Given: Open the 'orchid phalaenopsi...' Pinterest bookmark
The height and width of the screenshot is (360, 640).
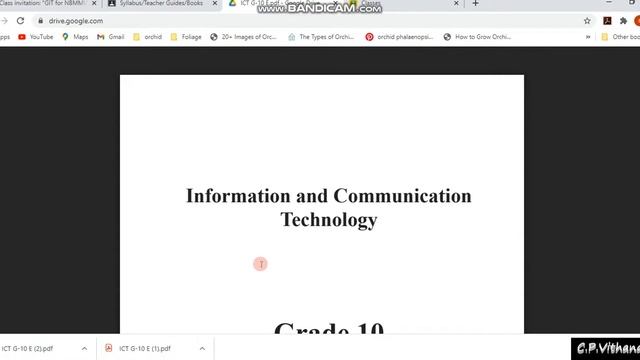Looking at the screenshot, I should click(399, 37).
